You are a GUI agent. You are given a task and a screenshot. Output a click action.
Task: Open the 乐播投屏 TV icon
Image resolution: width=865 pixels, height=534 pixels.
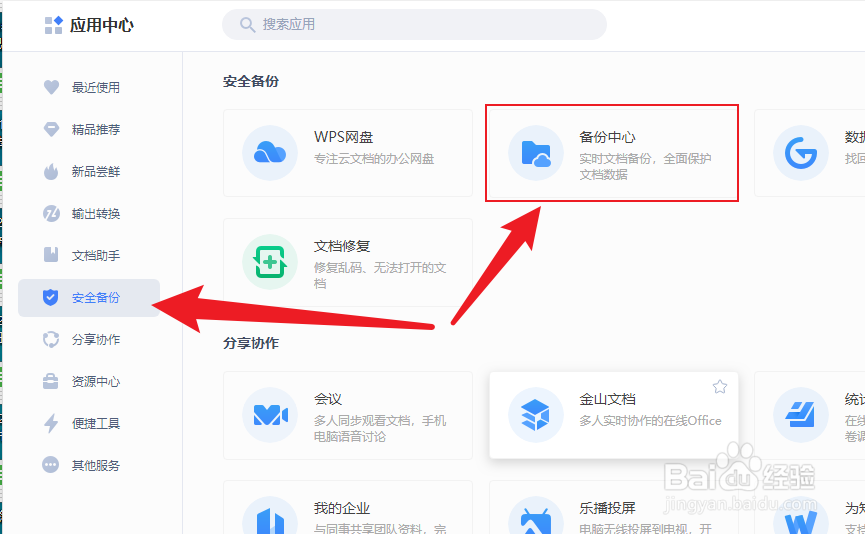(536, 516)
